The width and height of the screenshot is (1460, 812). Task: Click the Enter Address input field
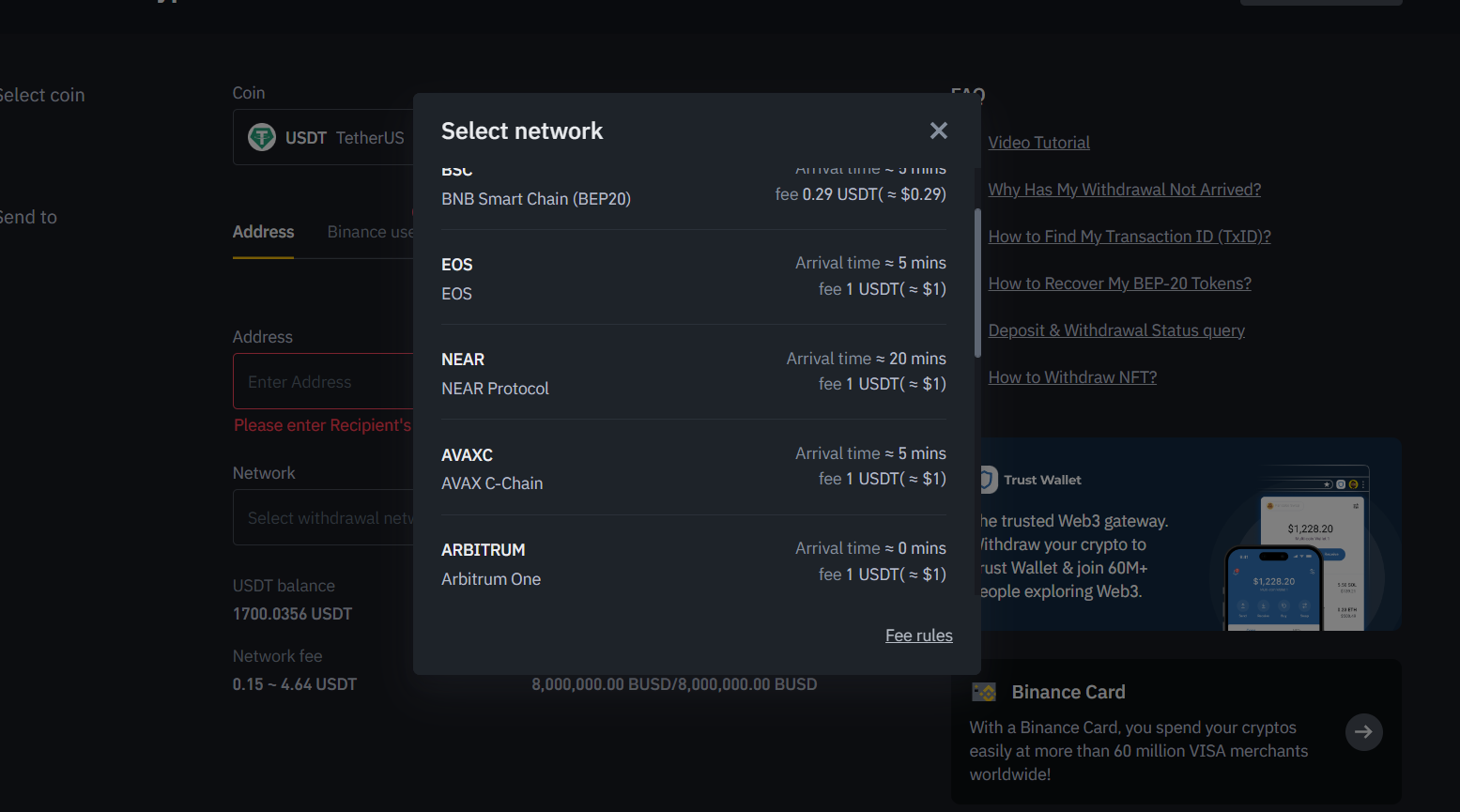pos(324,382)
